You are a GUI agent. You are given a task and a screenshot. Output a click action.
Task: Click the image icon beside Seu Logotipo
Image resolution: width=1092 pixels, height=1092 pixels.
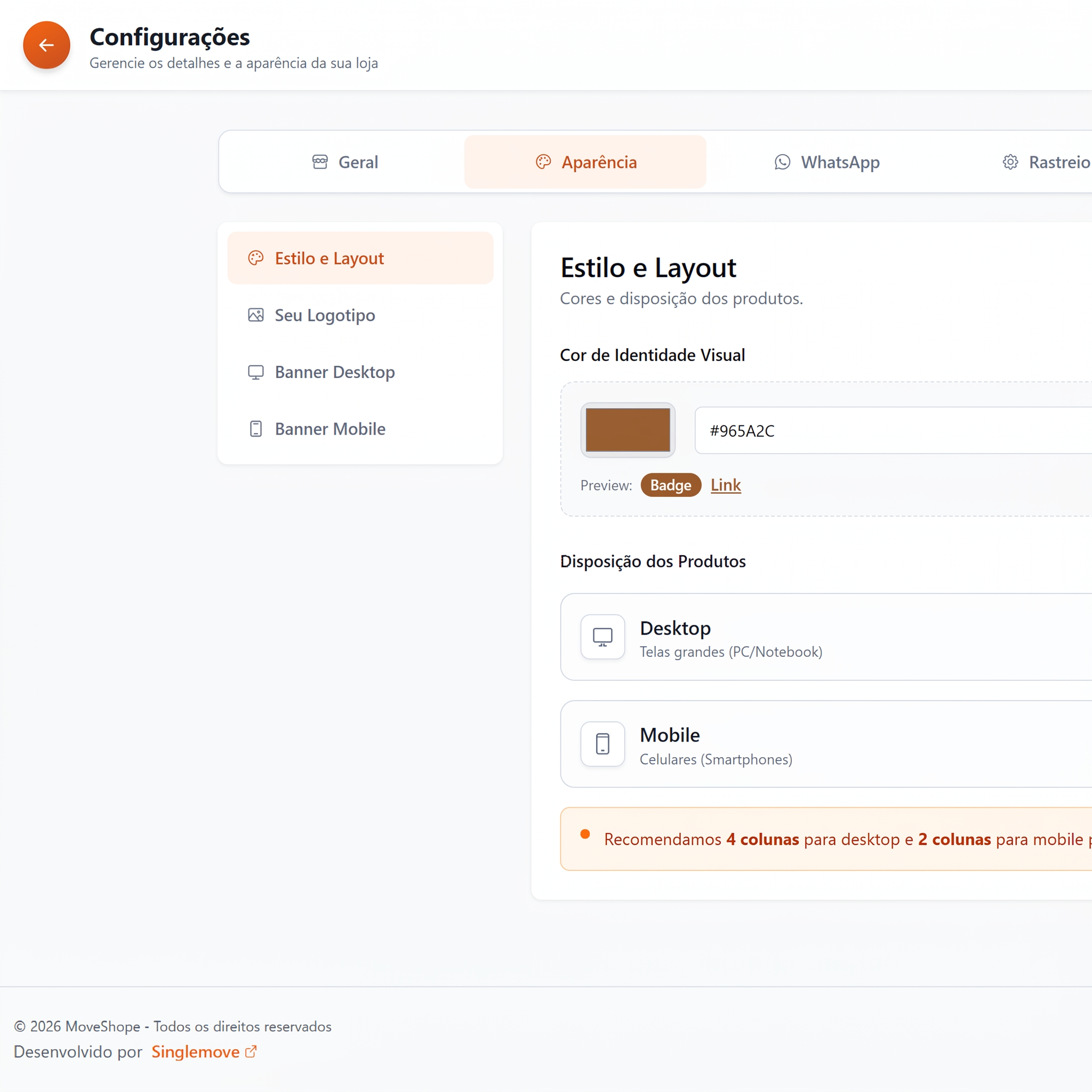click(x=256, y=316)
